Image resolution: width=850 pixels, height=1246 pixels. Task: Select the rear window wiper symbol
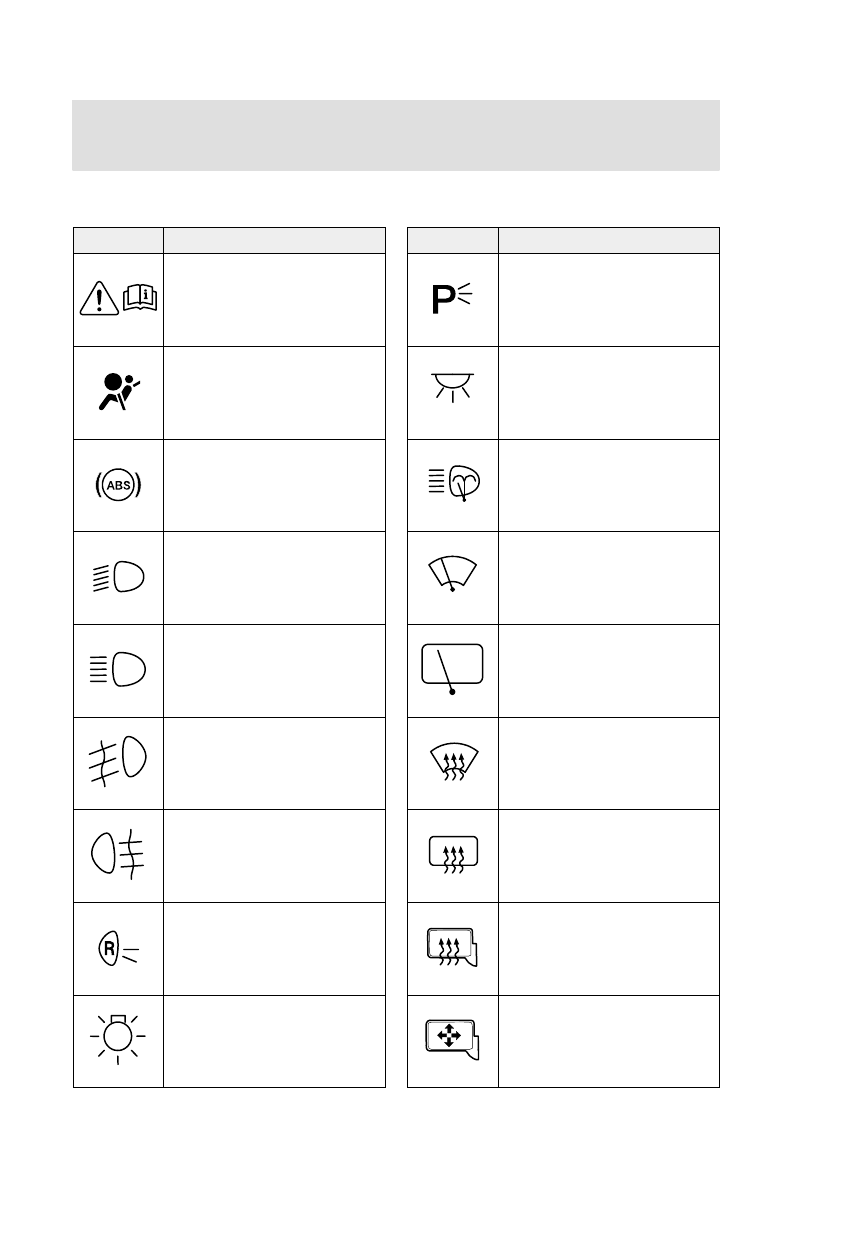coord(452,670)
